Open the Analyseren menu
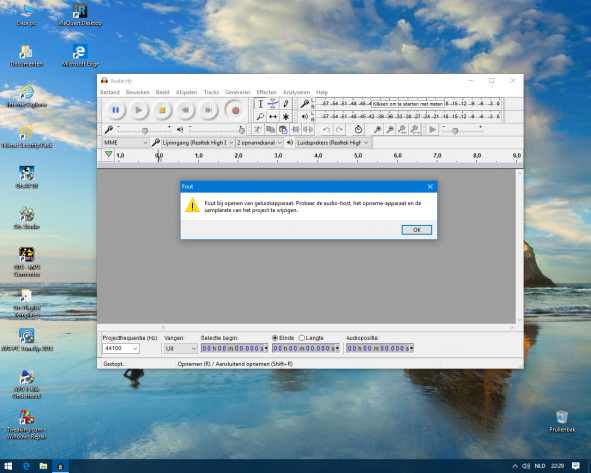Viewport: 591px width, 473px height. (x=296, y=92)
